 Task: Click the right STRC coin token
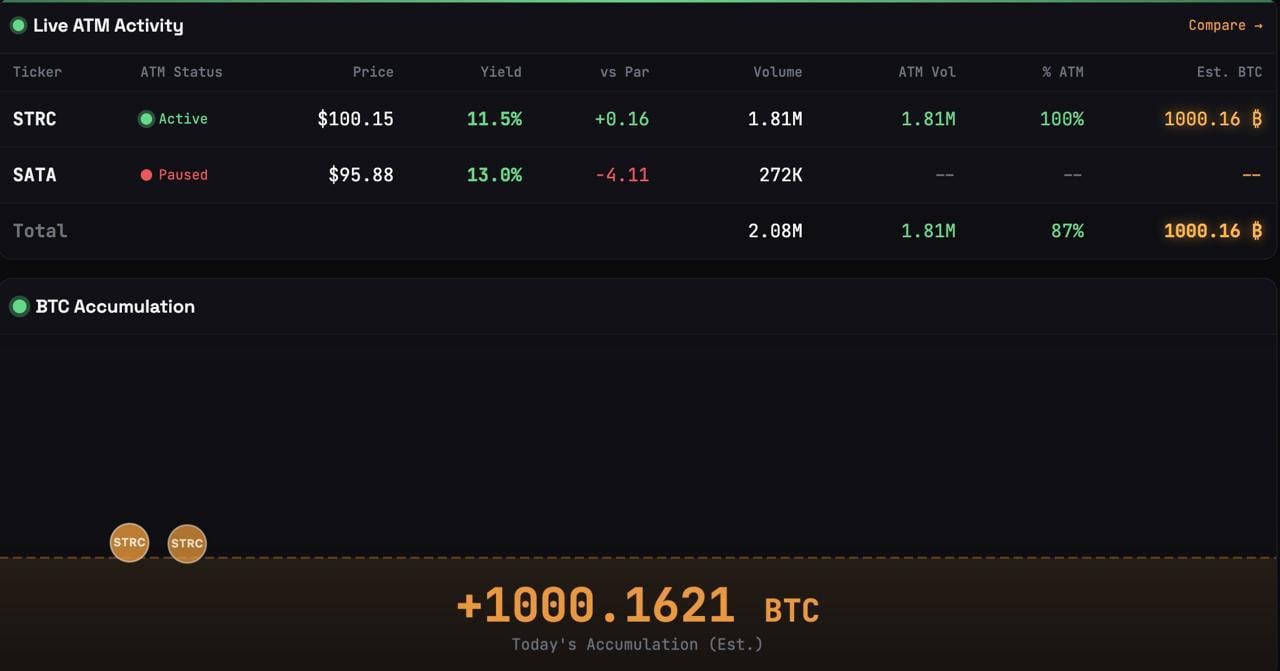(x=187, y=544)
